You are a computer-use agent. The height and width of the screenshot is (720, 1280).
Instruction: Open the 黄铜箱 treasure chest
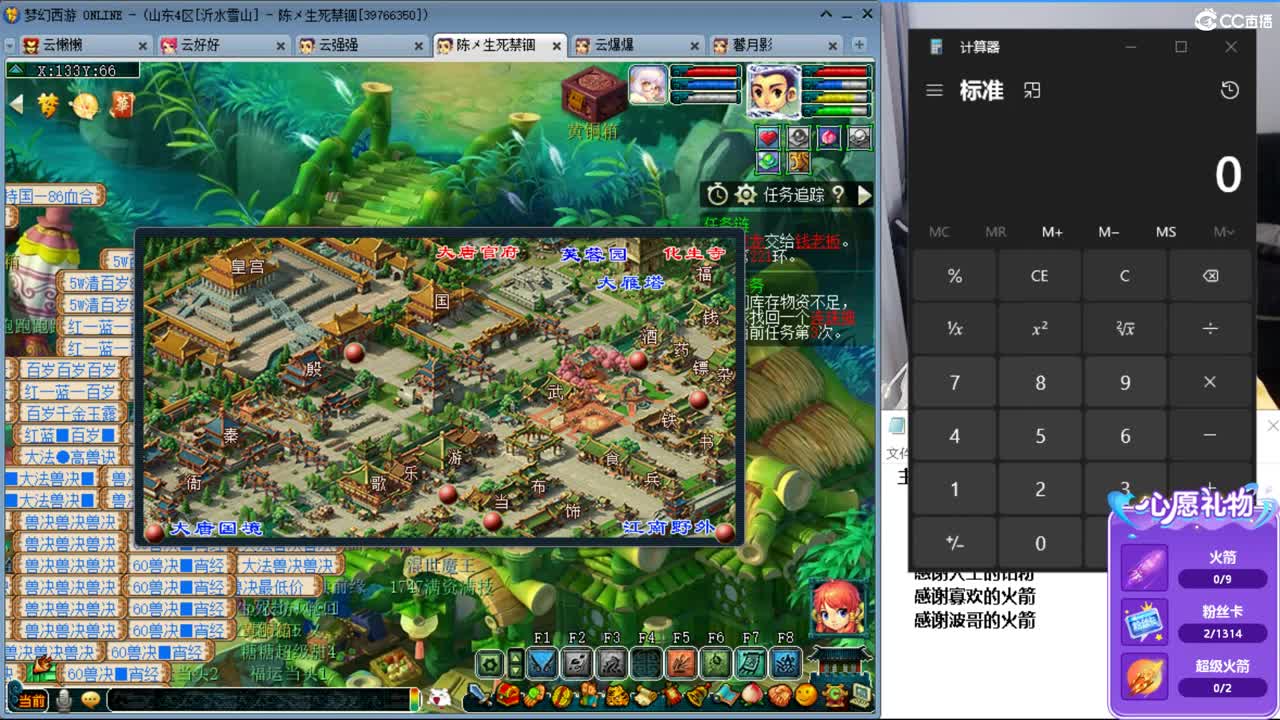tap(593, 94)
